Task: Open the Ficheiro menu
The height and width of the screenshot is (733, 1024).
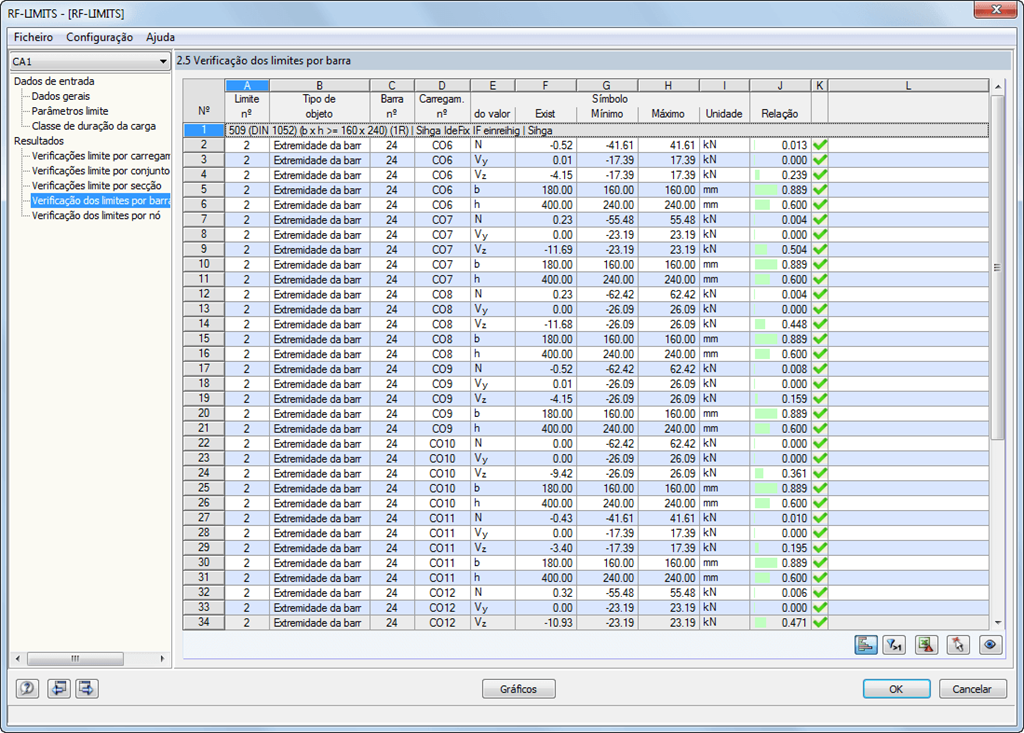Action: click(x=33, y=37)
